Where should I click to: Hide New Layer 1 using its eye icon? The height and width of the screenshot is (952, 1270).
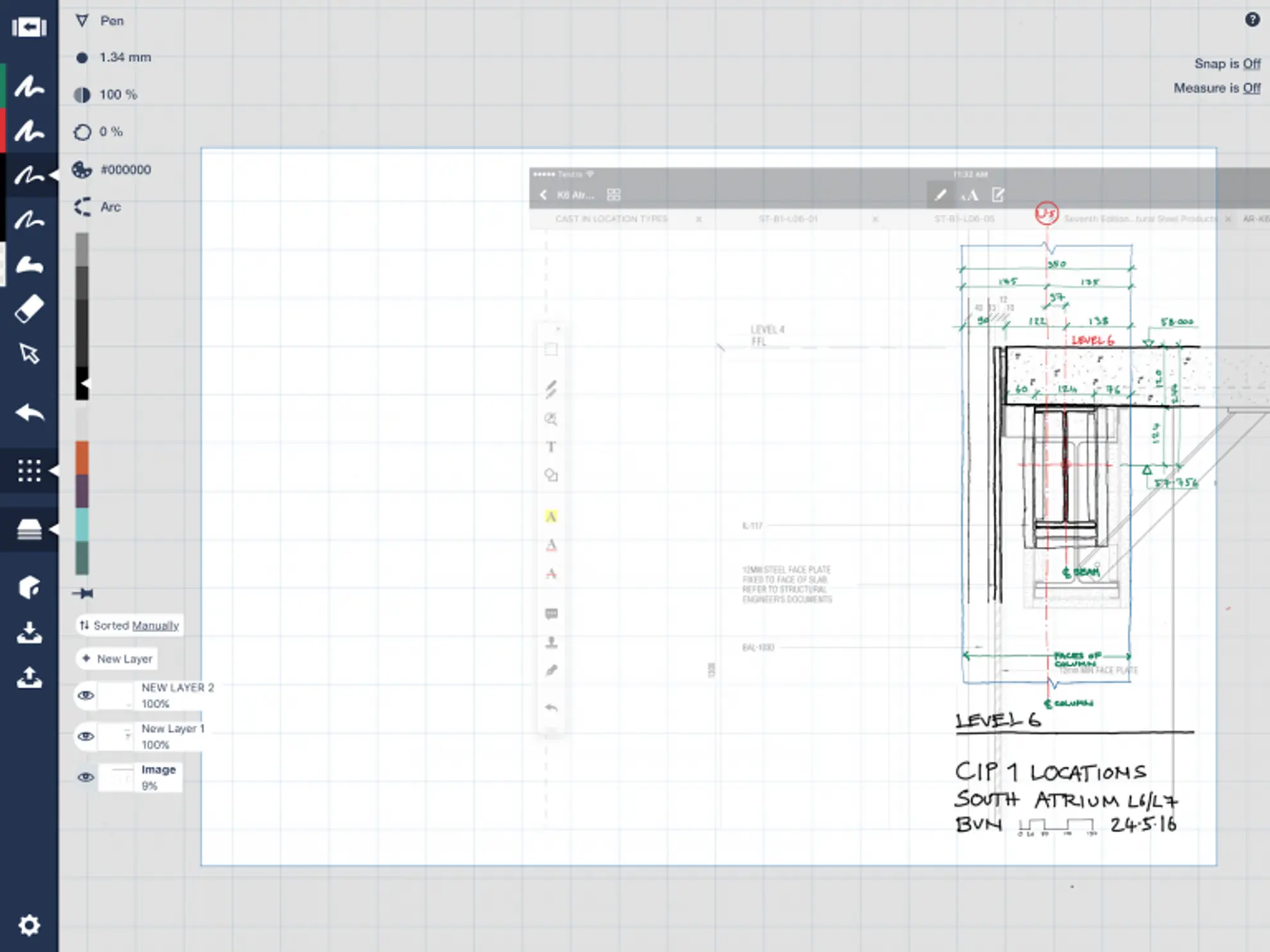click(x=86, y=737)
